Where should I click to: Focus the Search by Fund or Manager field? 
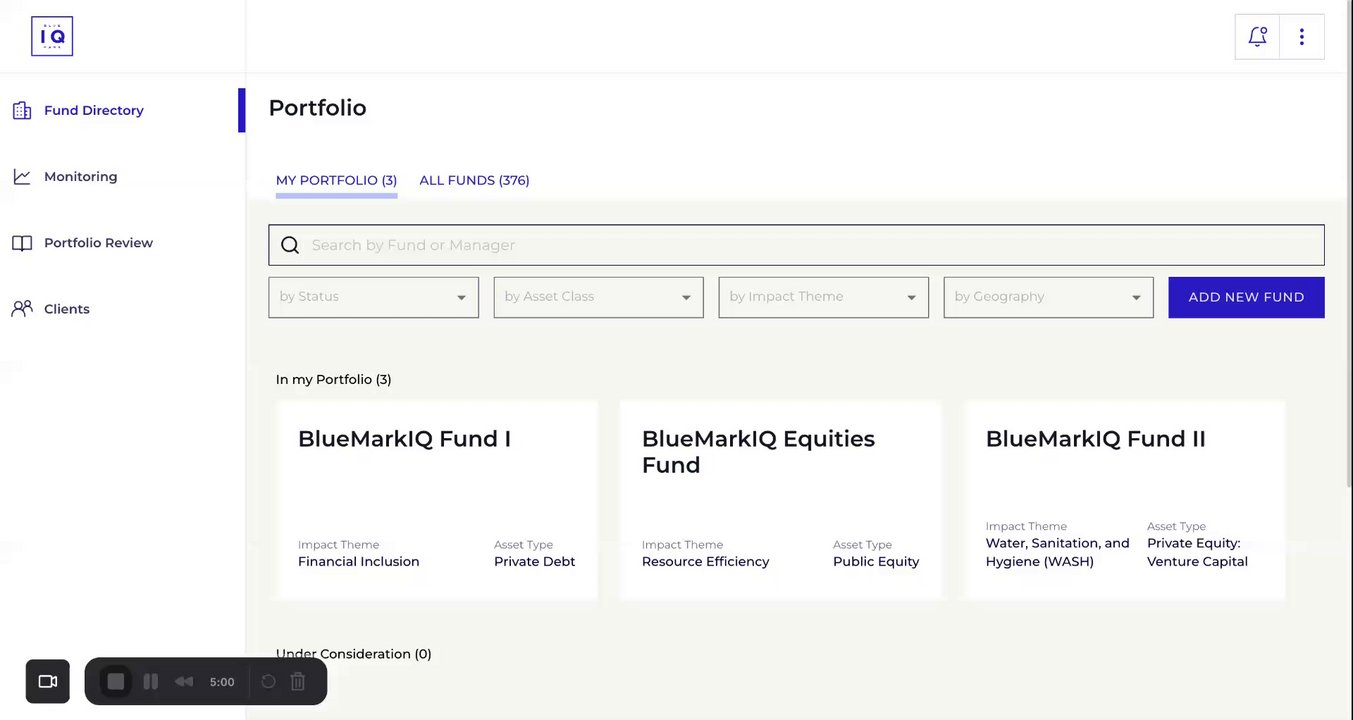point(797,245)
